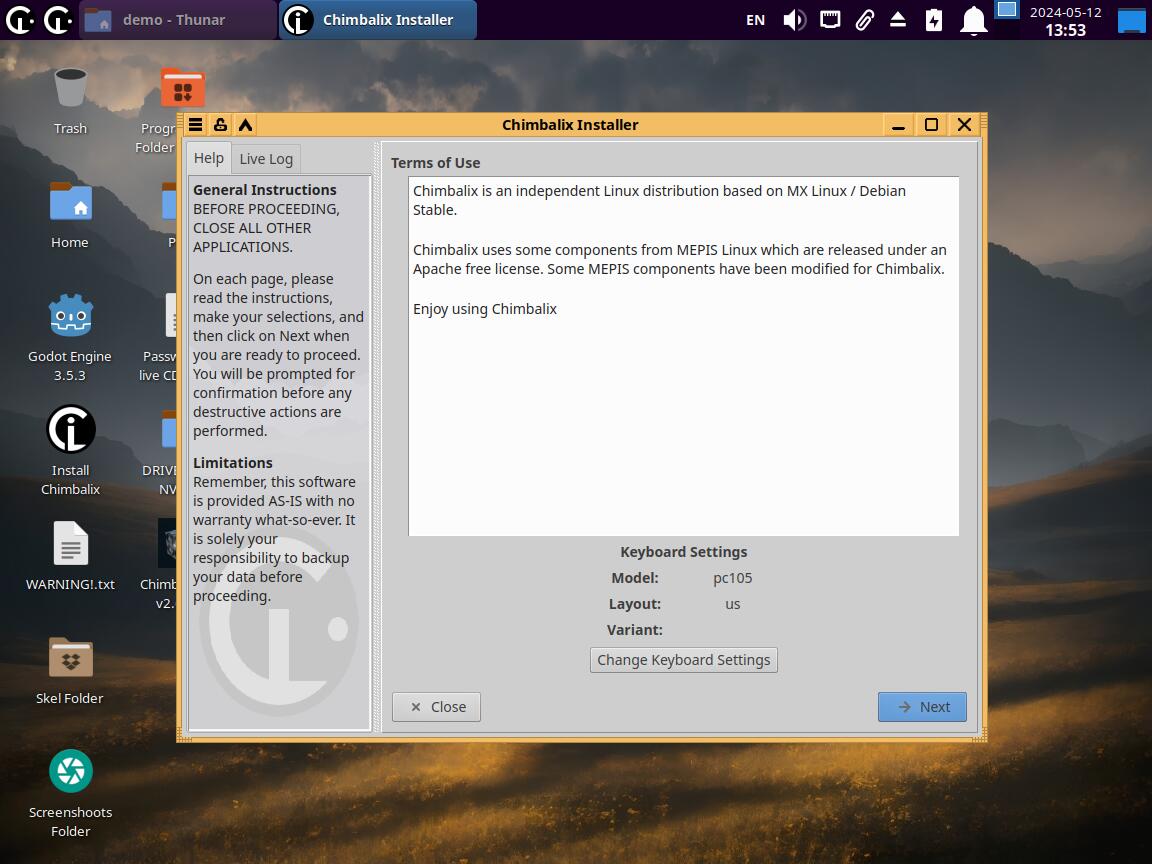Click the date 2024-05-12 in panel
The width and height of the screenshot is (1152, 864).
(x=1065, y=12)
